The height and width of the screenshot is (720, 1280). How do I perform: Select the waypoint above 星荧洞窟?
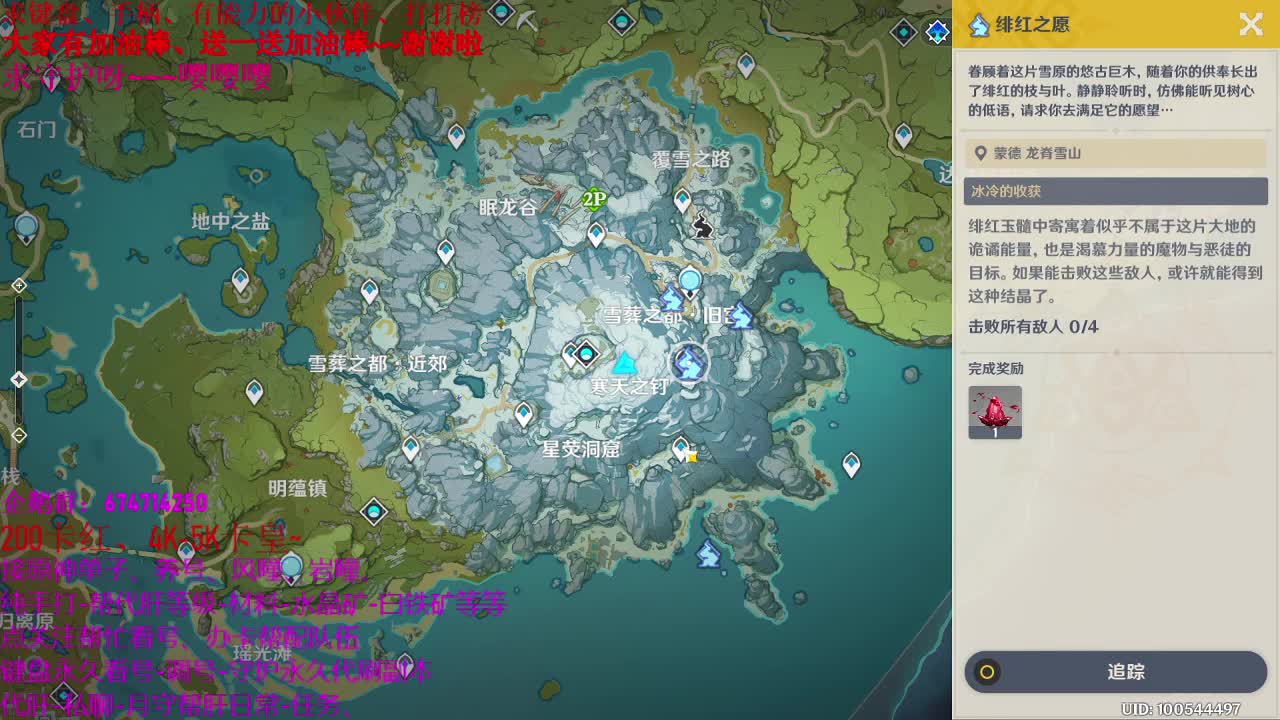click(523, 414)
